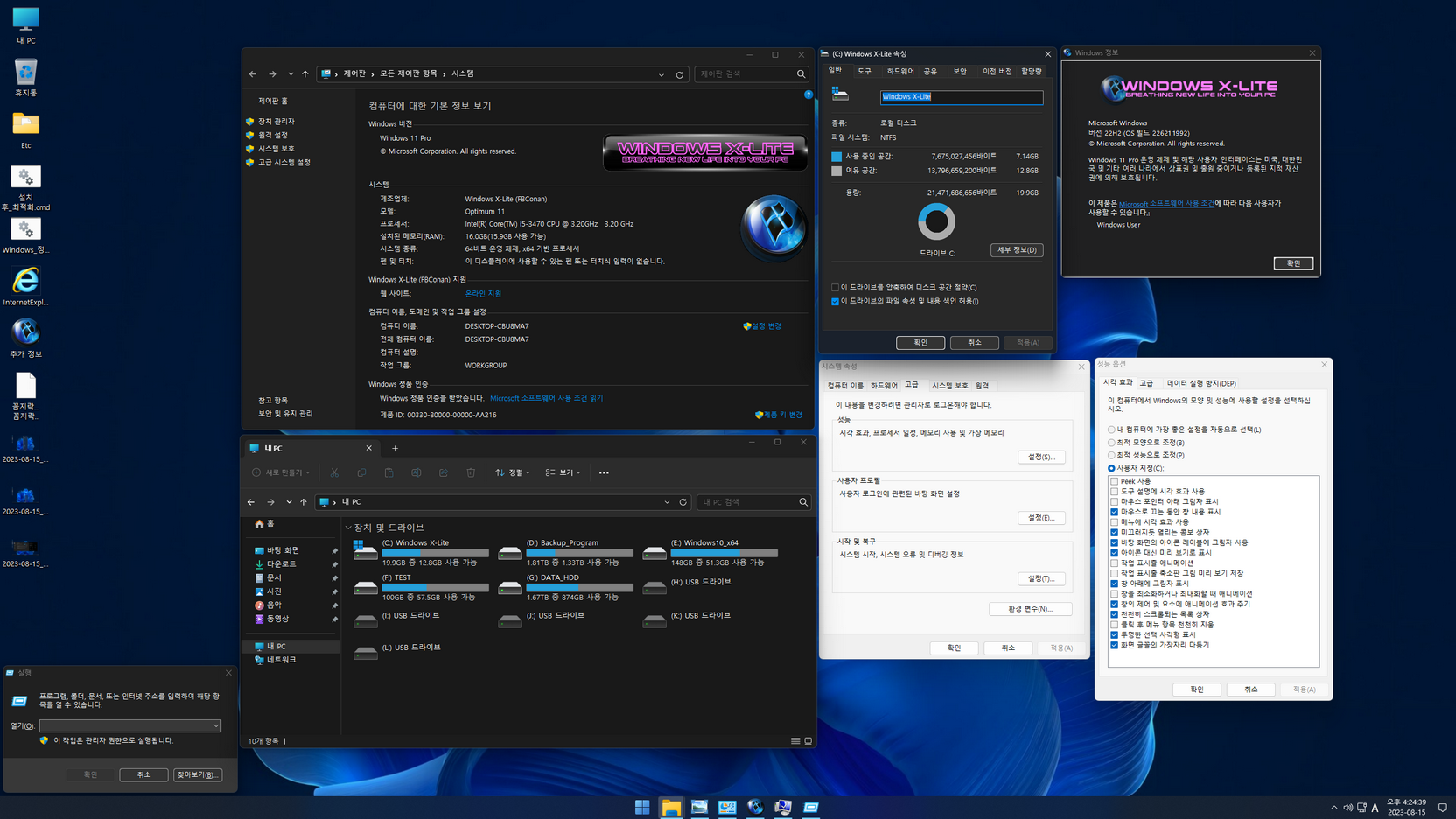Select radio 최적 성능으로 조정(P)
Screen dimensions: 1456x819
pos(1111,455)
